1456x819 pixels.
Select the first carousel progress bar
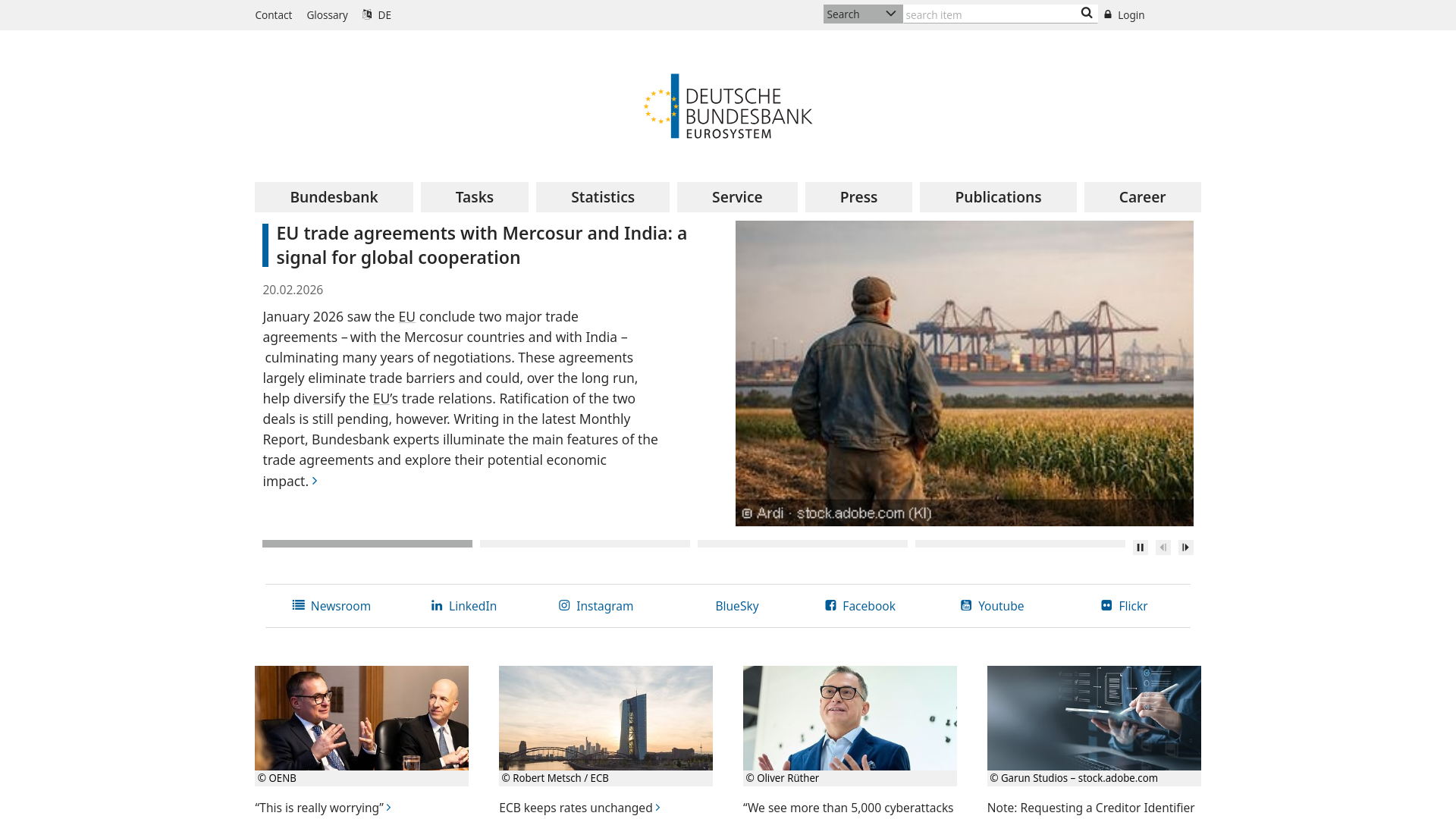pyautogui.click(x=367, y=544)
